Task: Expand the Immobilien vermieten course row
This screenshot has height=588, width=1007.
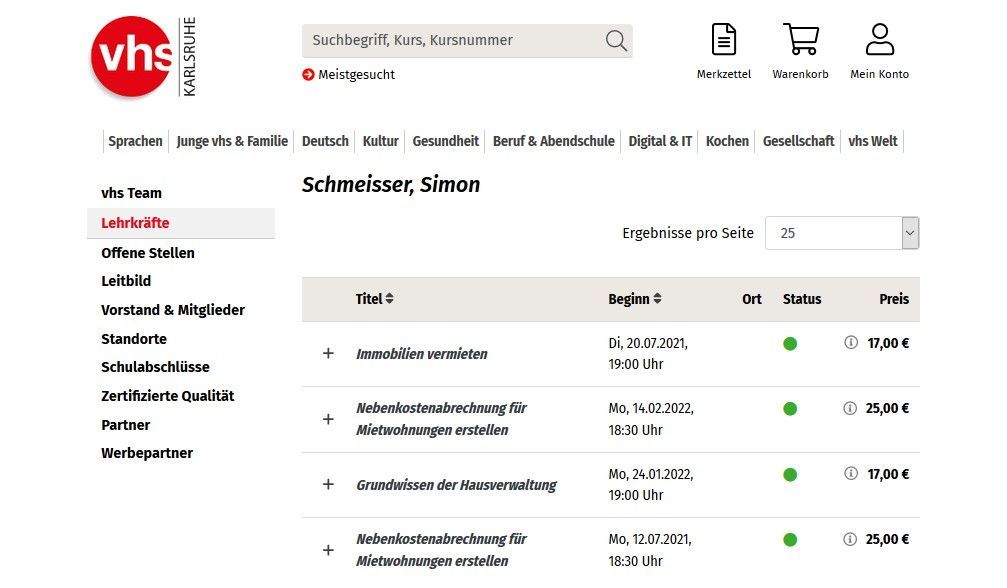Action: (328, 354)
